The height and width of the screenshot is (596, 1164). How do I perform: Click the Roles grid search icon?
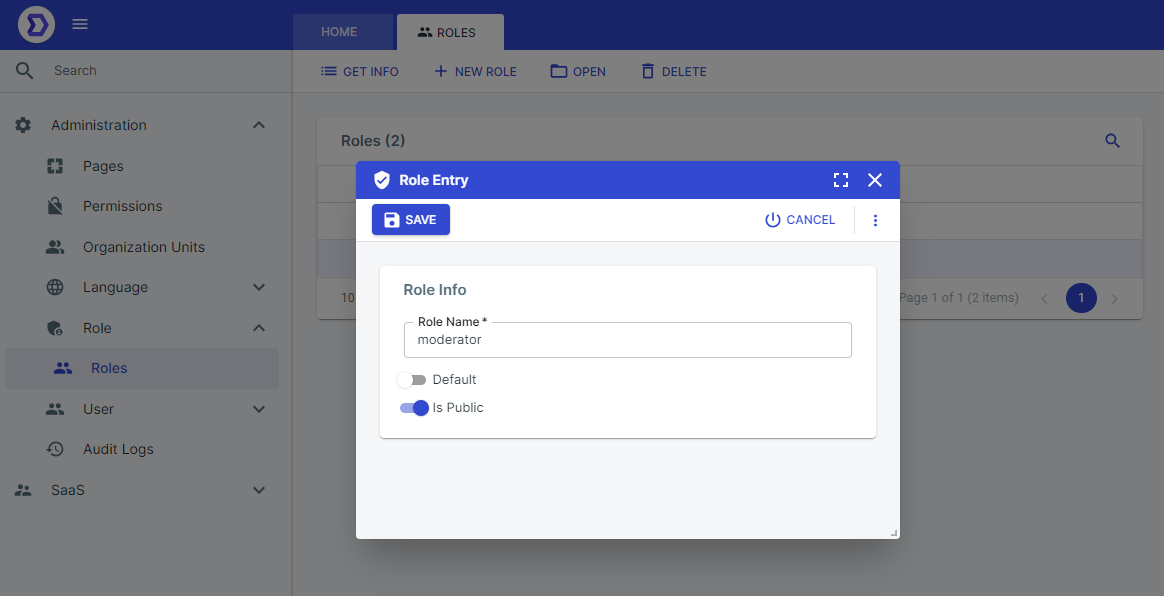1112,141
